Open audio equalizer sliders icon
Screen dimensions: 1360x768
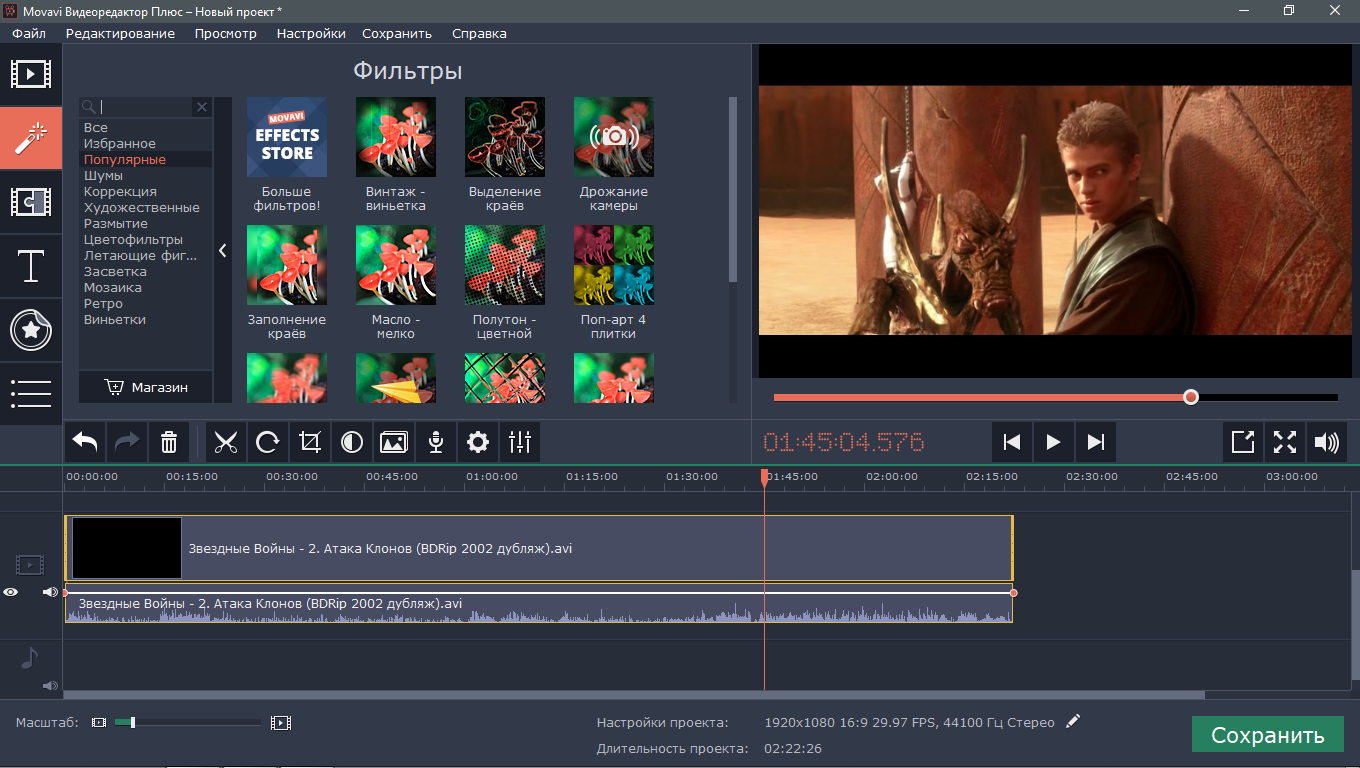point(520,442)
